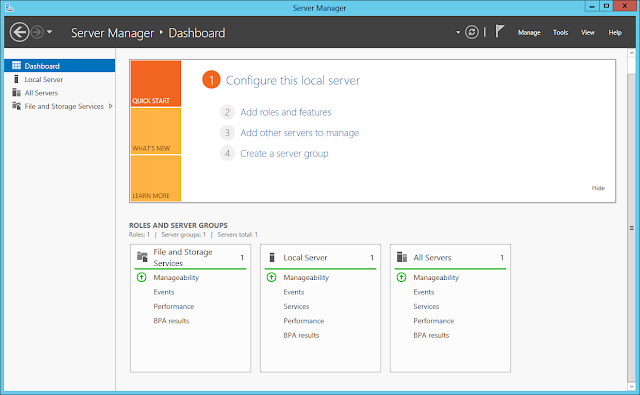Open the notifications flag icon

click(x=500, y=31)
